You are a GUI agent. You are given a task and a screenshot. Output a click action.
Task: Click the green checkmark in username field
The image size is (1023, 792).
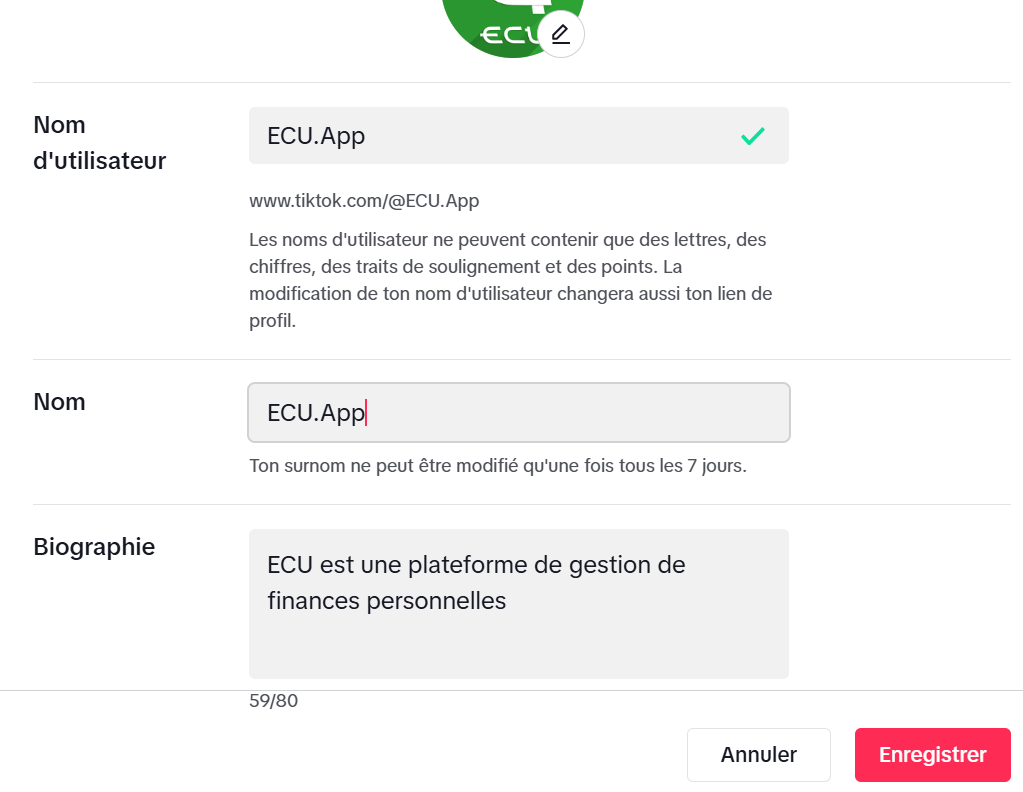coord(752,136)
